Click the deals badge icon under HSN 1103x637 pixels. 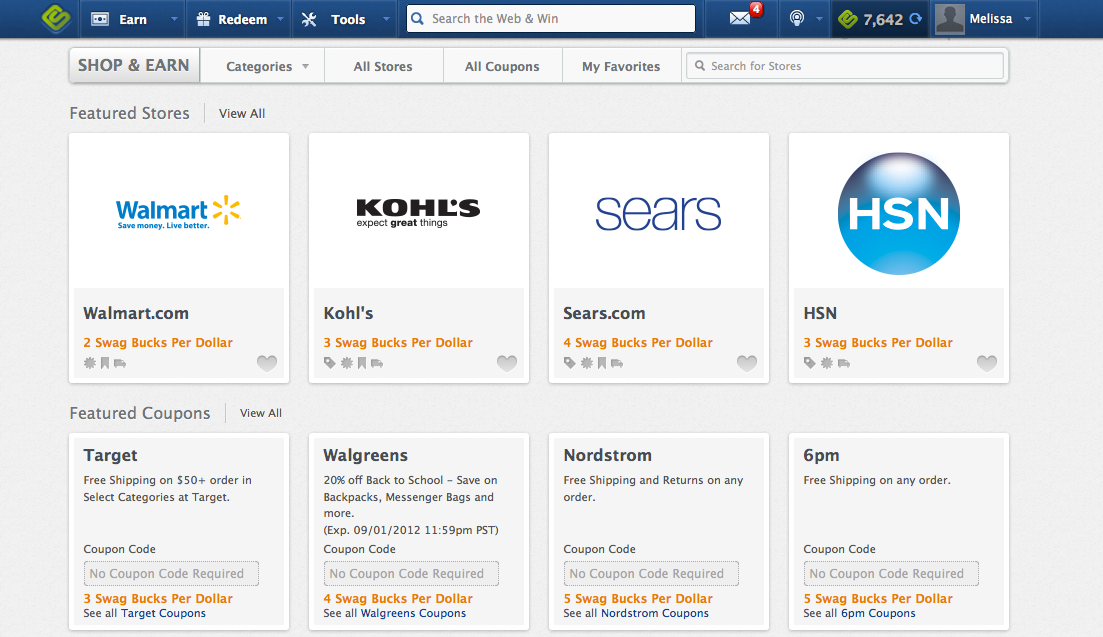(x=827, y=363)
